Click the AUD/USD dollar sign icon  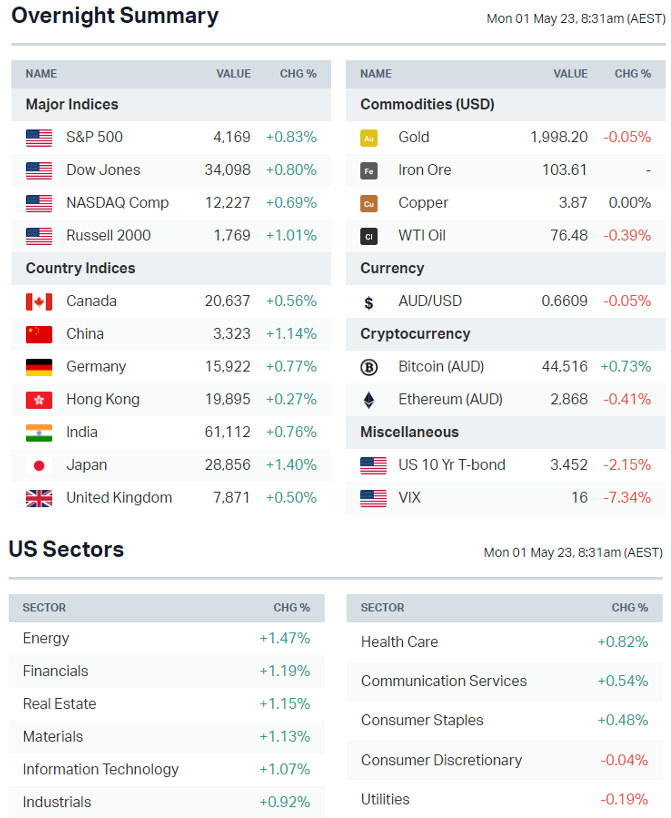point(369,302)
